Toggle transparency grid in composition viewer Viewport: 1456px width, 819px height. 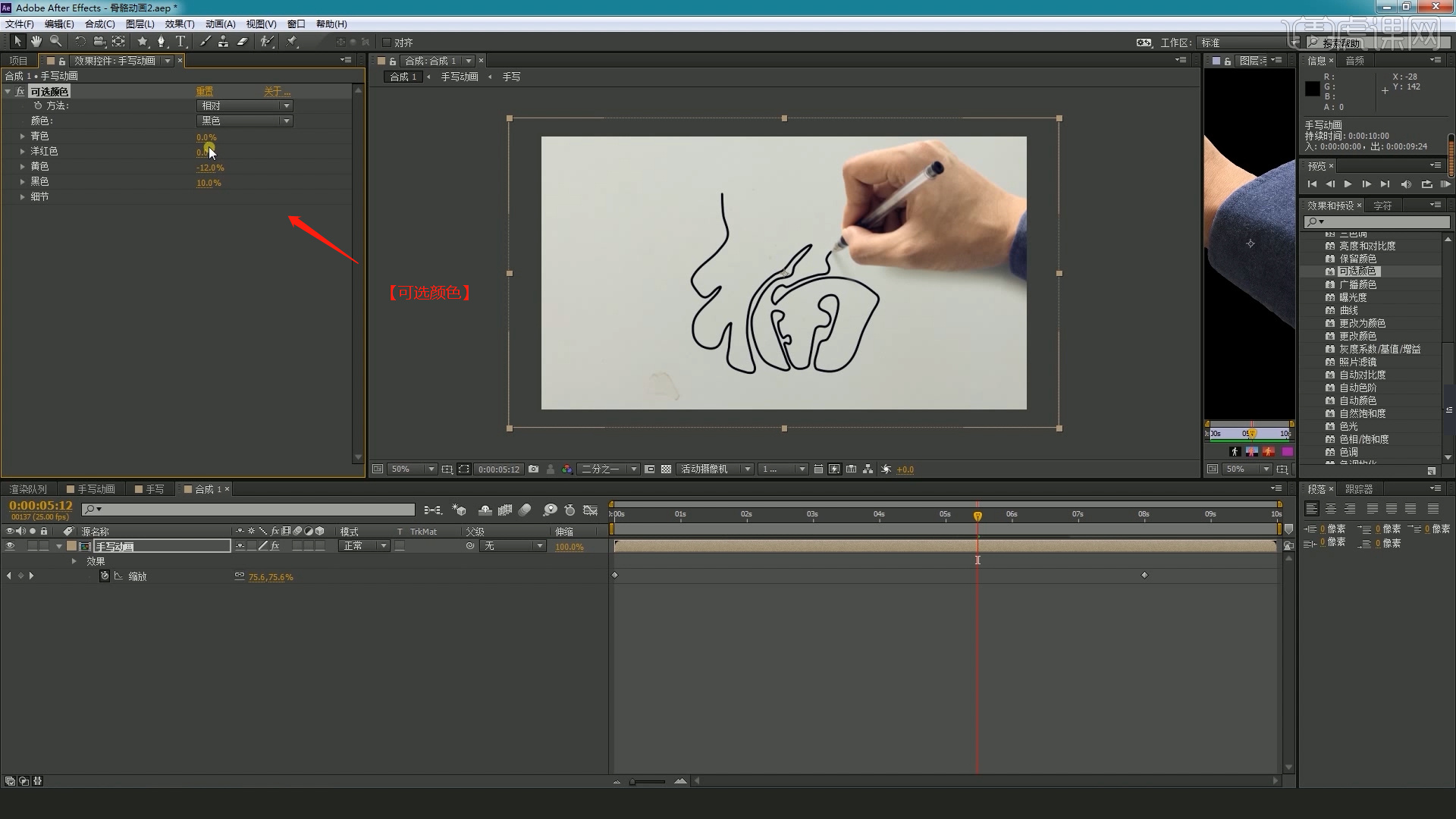click(x=666, y=469)
